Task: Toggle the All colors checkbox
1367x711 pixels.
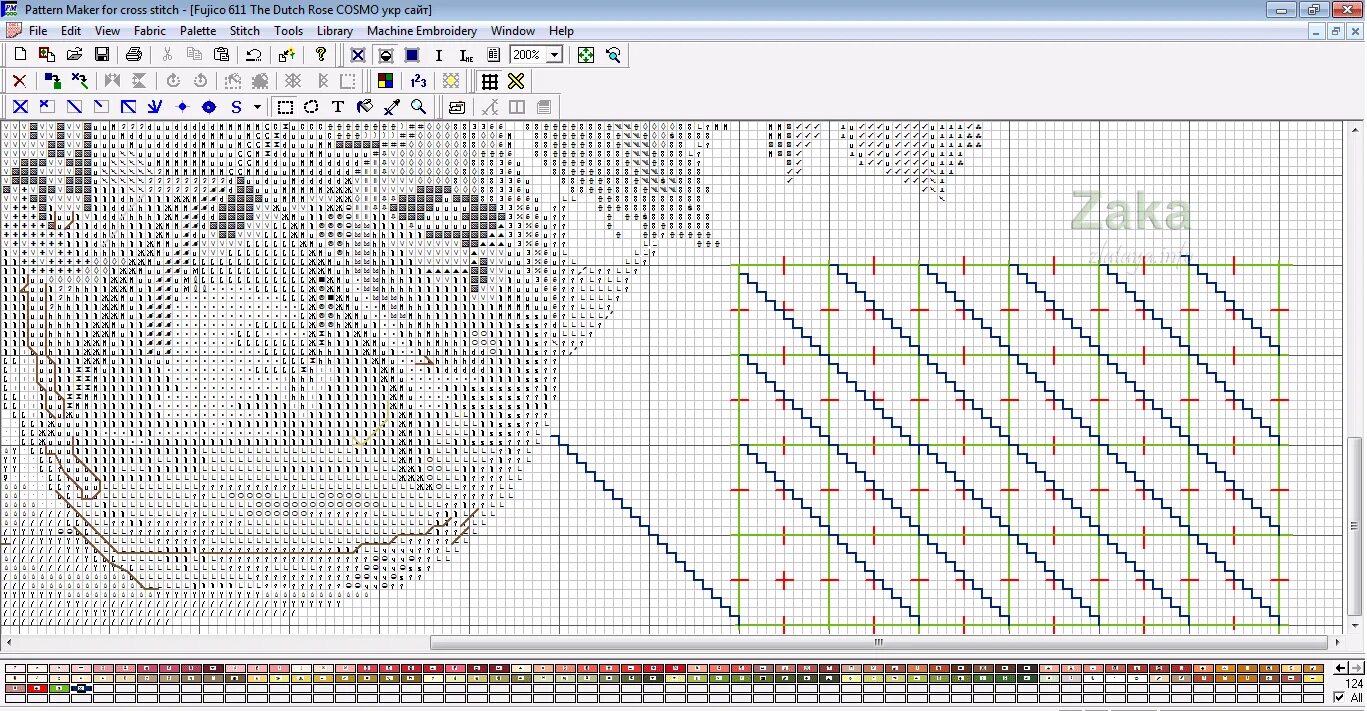Action: 1340,697
